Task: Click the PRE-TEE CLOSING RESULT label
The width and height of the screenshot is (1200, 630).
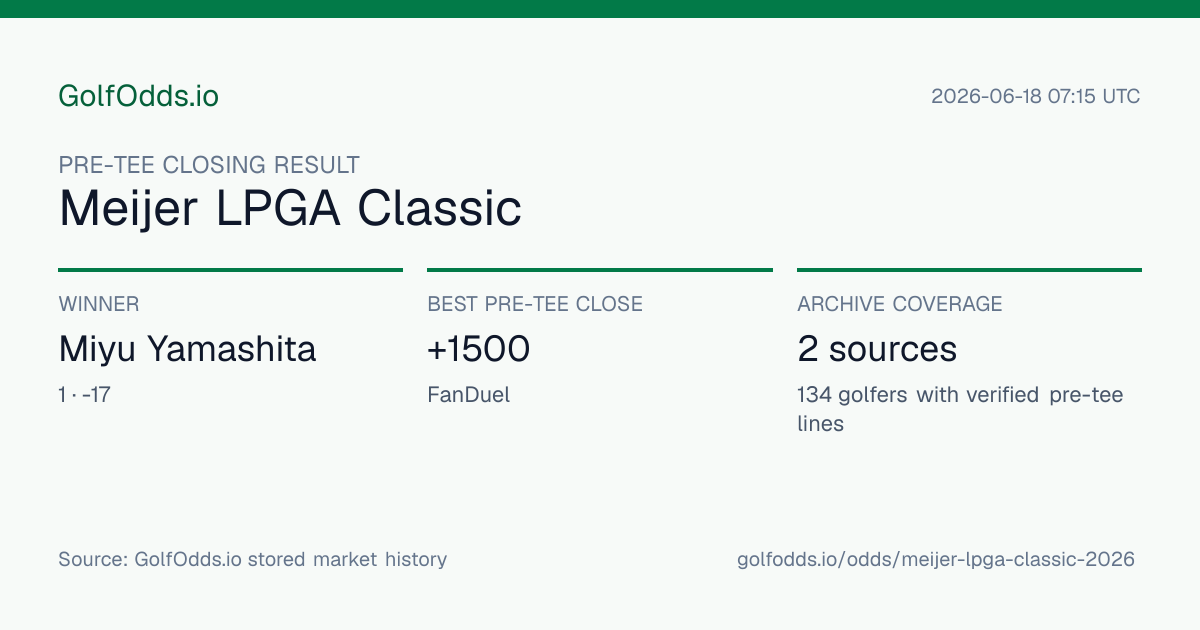Action: 209,165
